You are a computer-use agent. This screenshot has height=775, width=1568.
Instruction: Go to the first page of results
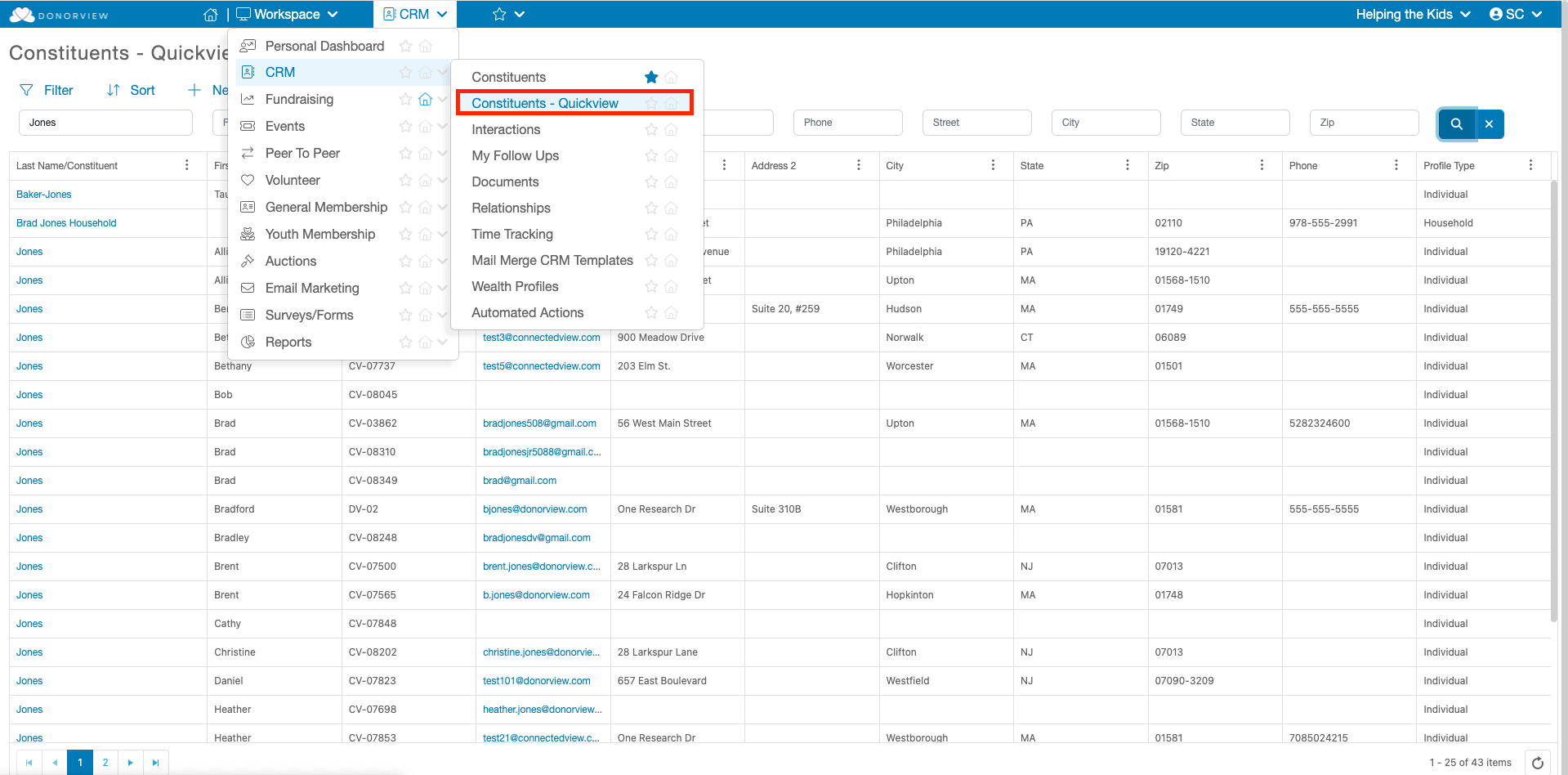(29, 763)
